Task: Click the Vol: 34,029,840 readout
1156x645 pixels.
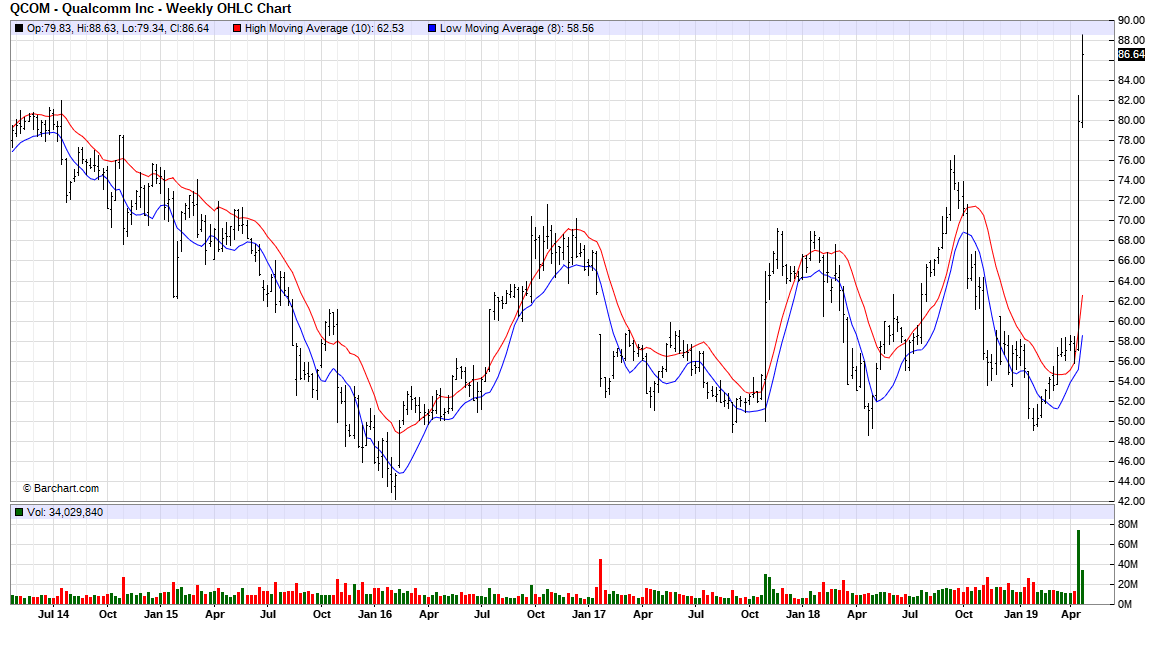Action: (x=65, y=512)
